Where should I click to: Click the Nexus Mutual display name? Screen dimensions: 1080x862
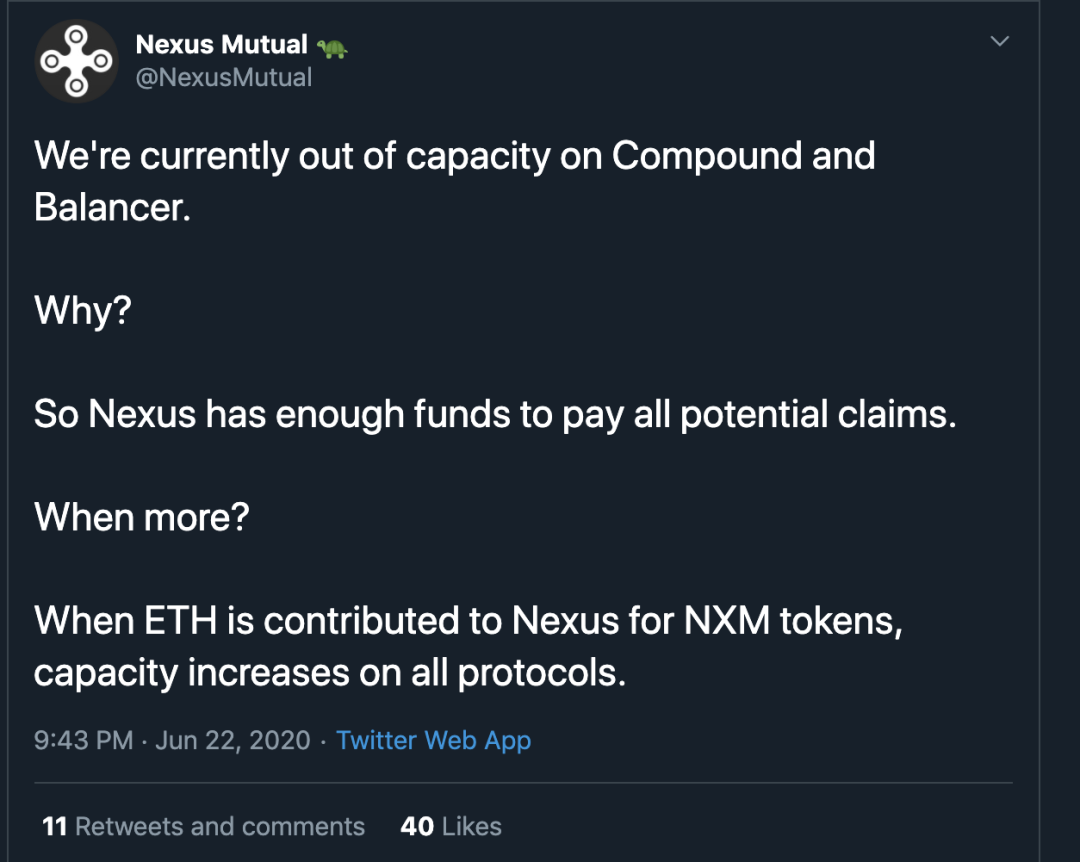(221, 45)
